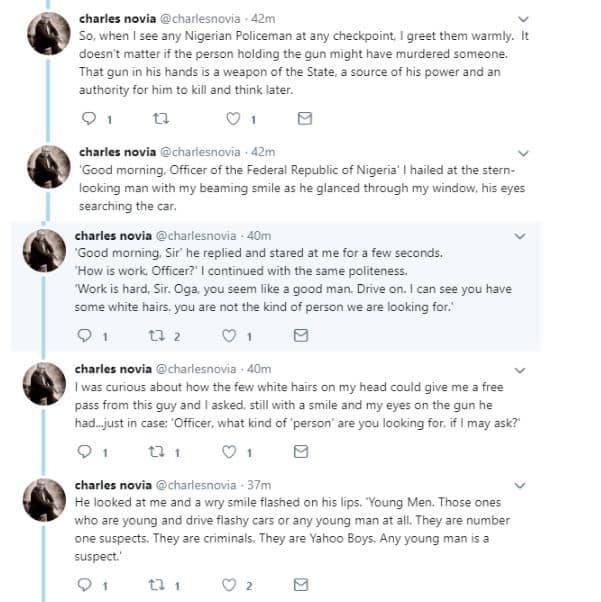Click the avatar beside the 'Officer of the Federal Republic' tweet
This screenshot has height=602, width=601.
pos(46,167)
